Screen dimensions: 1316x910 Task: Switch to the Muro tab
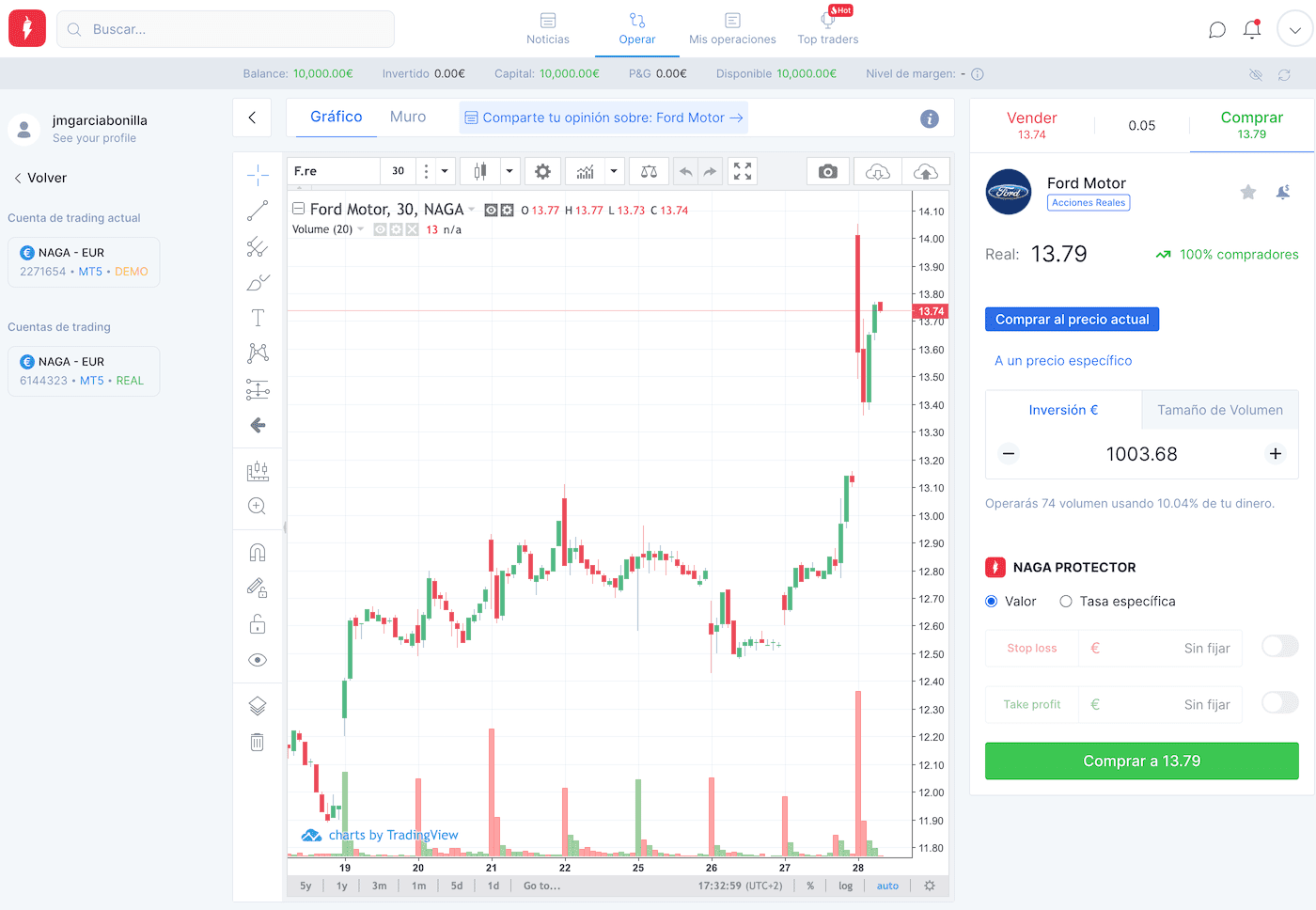click(408, 118)
